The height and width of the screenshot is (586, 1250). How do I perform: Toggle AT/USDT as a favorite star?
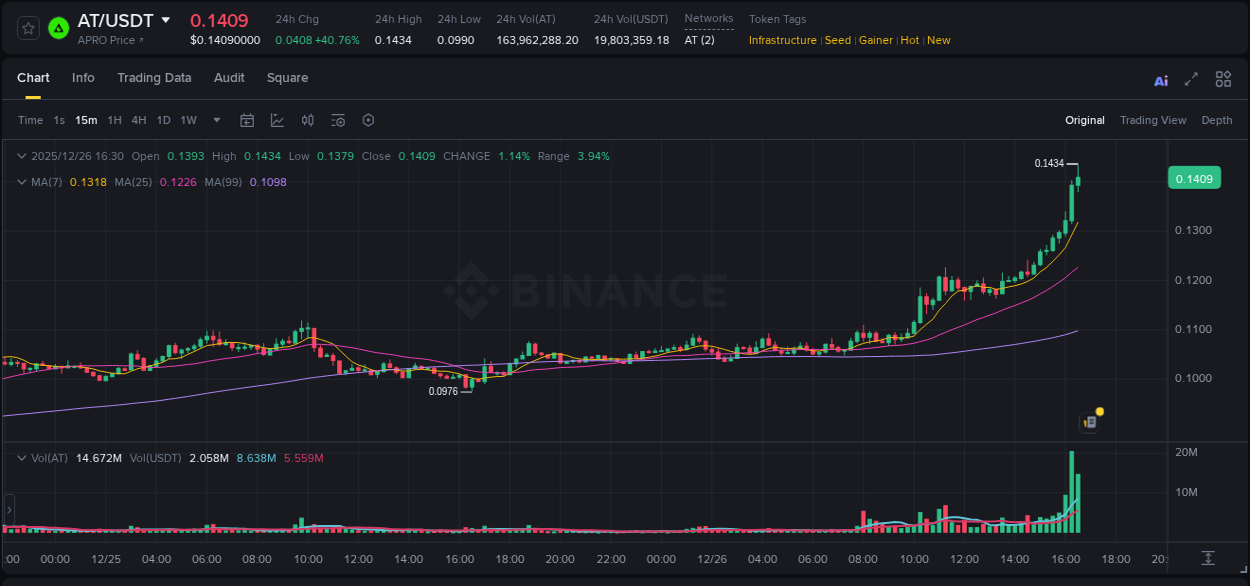pos(27,28)
